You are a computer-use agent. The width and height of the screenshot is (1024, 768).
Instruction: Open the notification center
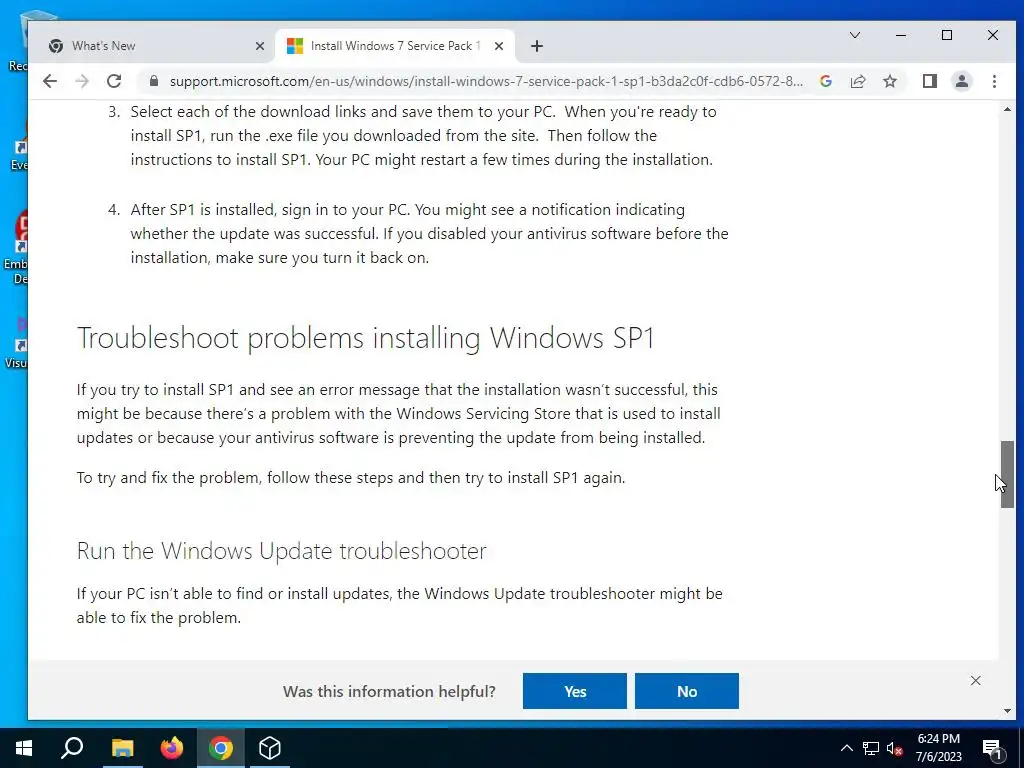pyautogui.click(x=993, y=748)
